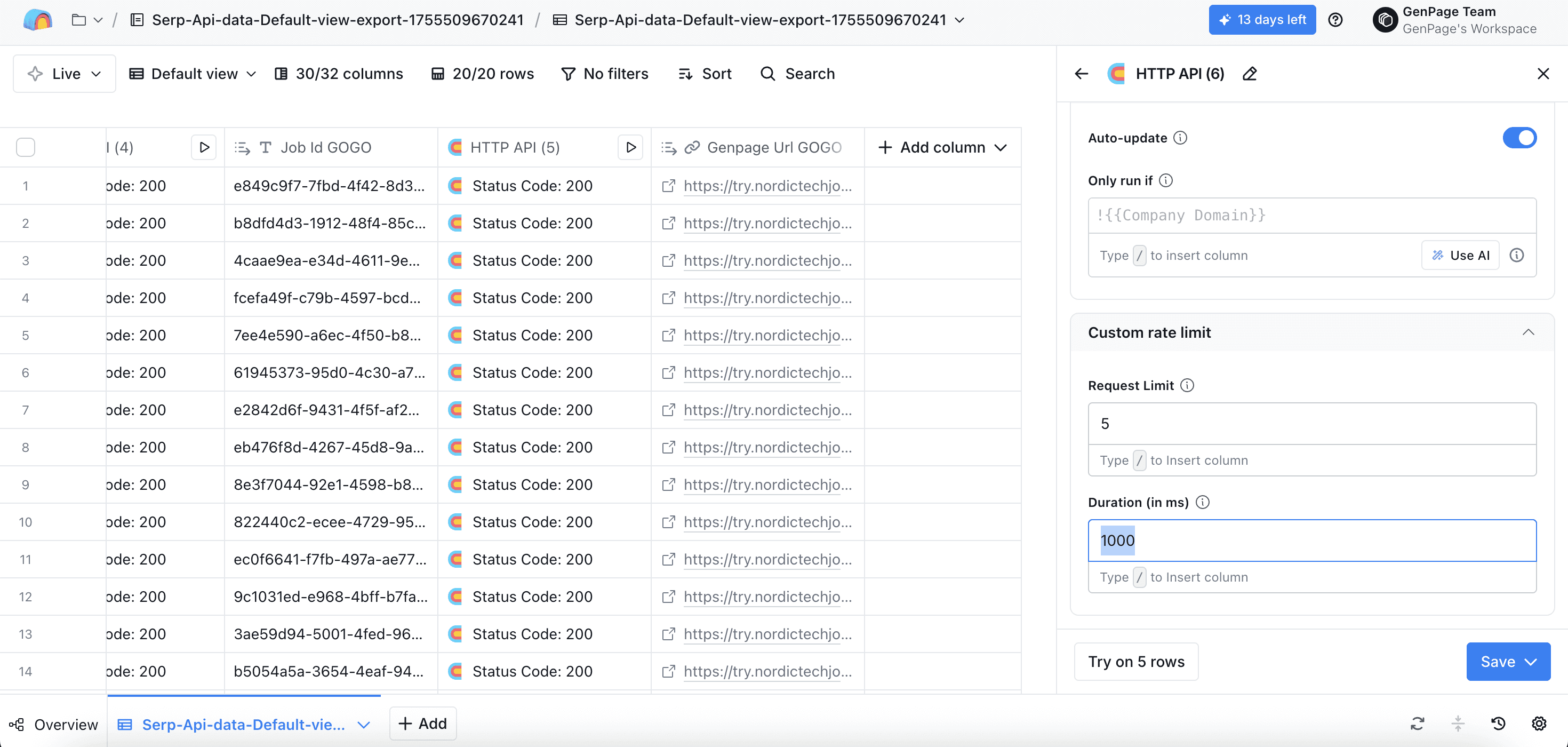
Task: Open the Default view dropdown
Action: pyautogui.click(x=193, y=74)
